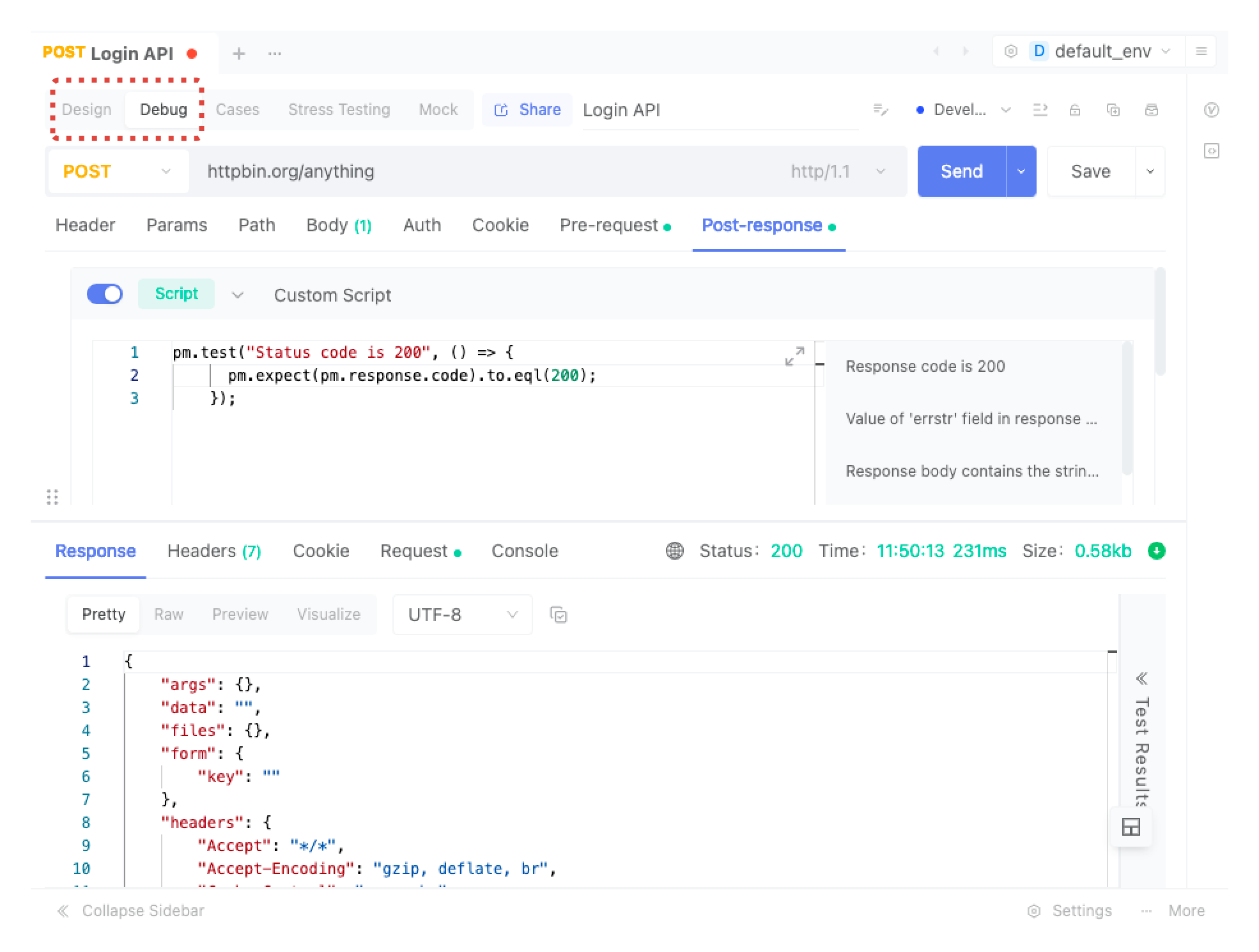The height and width of the screenshot is (952, 1259).
Task: Open the Save button dropdown arrow
Action: pos(1150,171)
